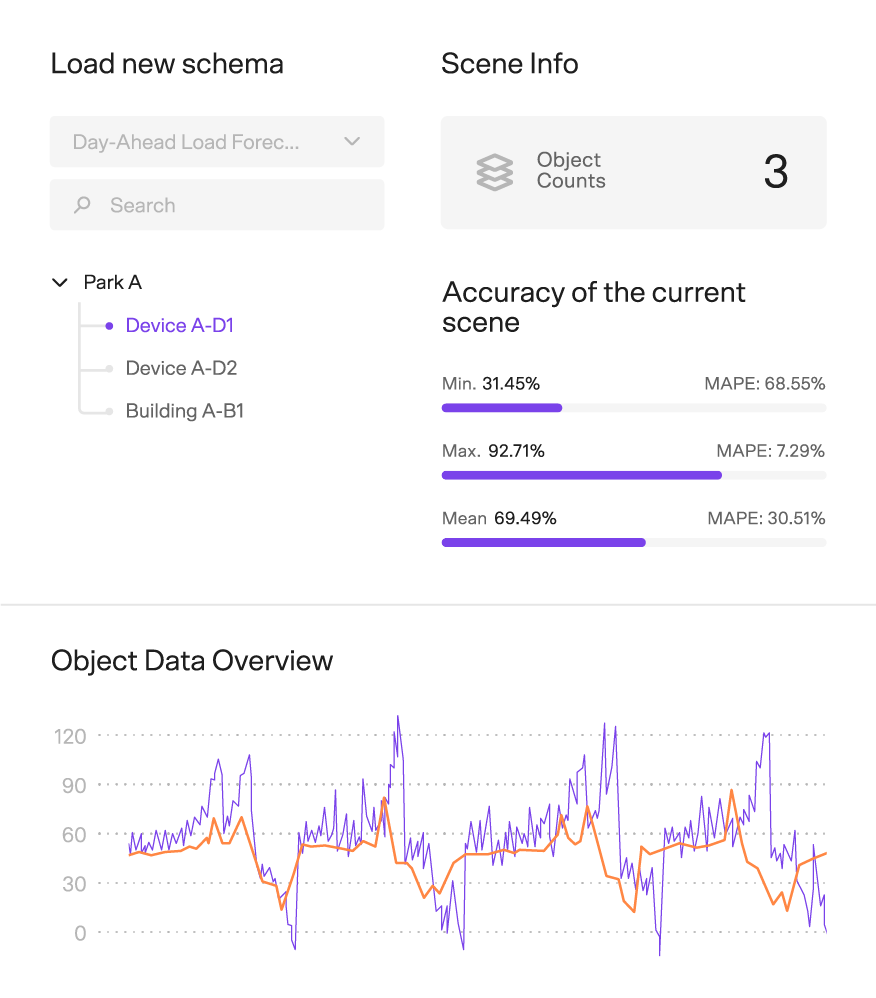Click the Load new schema title
Viewport: 876px width, 998px height.
[x=167, y=63]
